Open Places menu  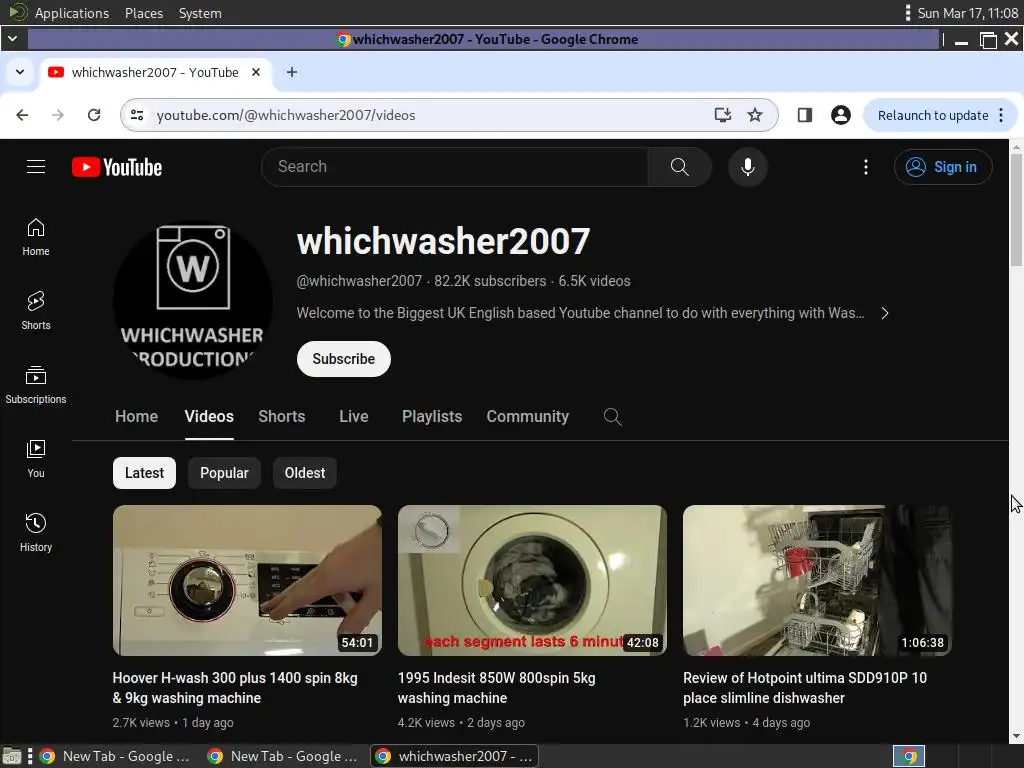(144, 13)
